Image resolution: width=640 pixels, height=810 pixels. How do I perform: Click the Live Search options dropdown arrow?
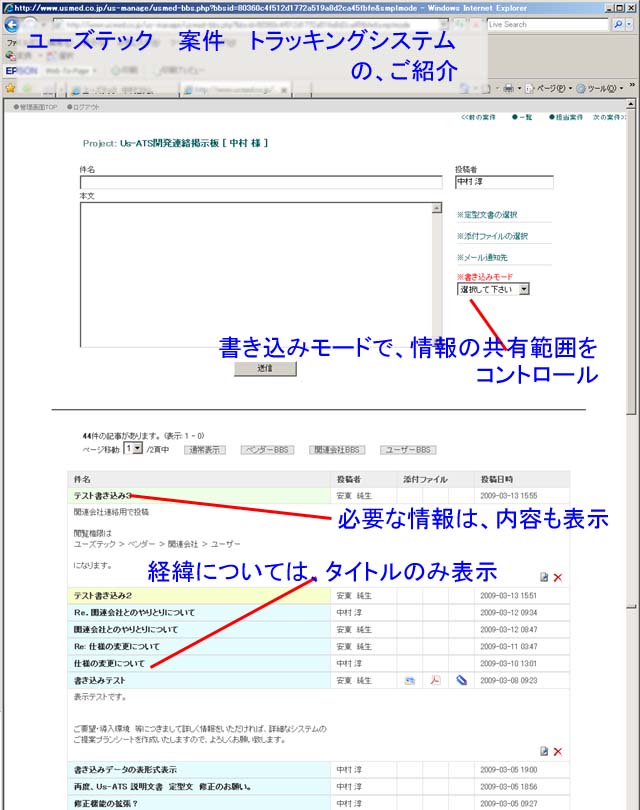click(x=629, y=24)
